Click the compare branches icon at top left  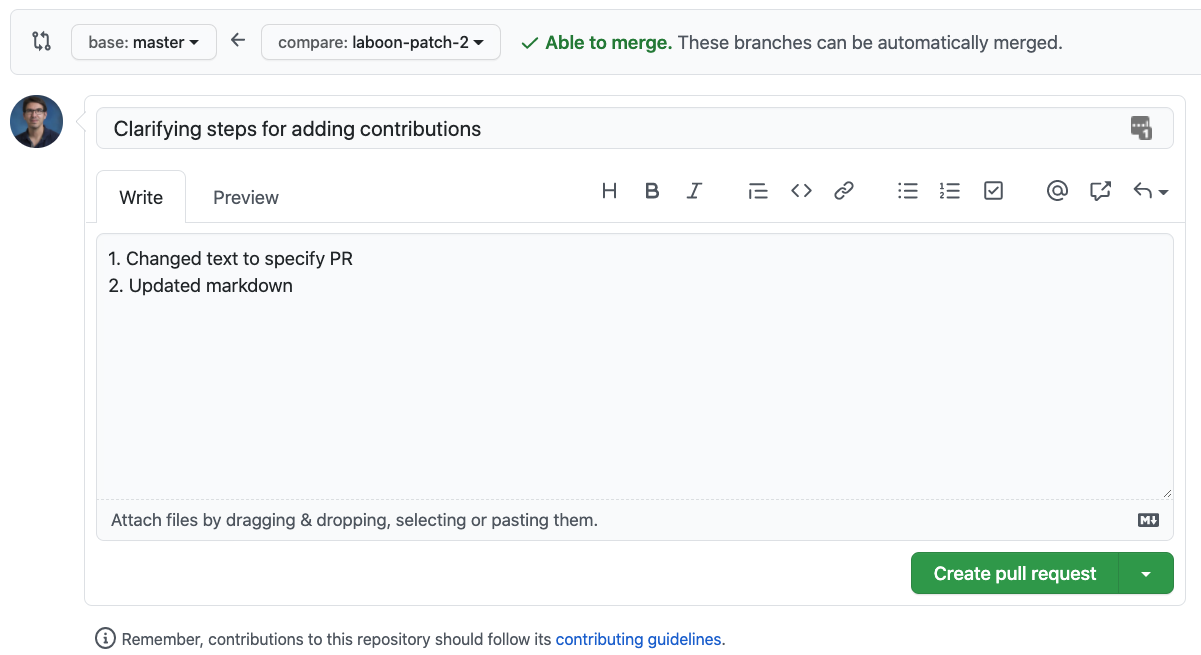(40, 41)
